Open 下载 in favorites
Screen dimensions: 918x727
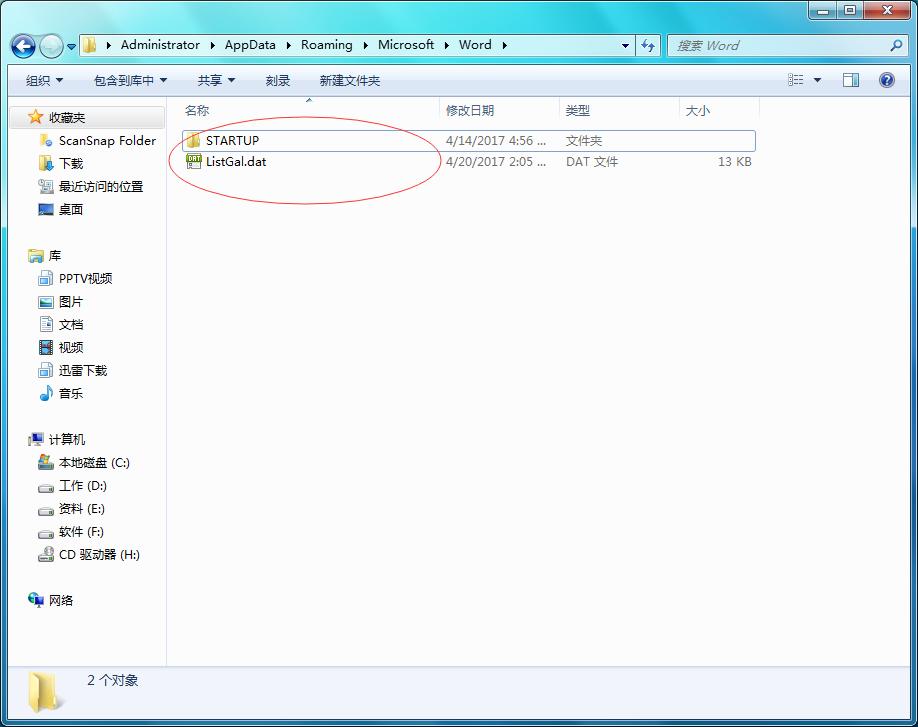[71, 163]
